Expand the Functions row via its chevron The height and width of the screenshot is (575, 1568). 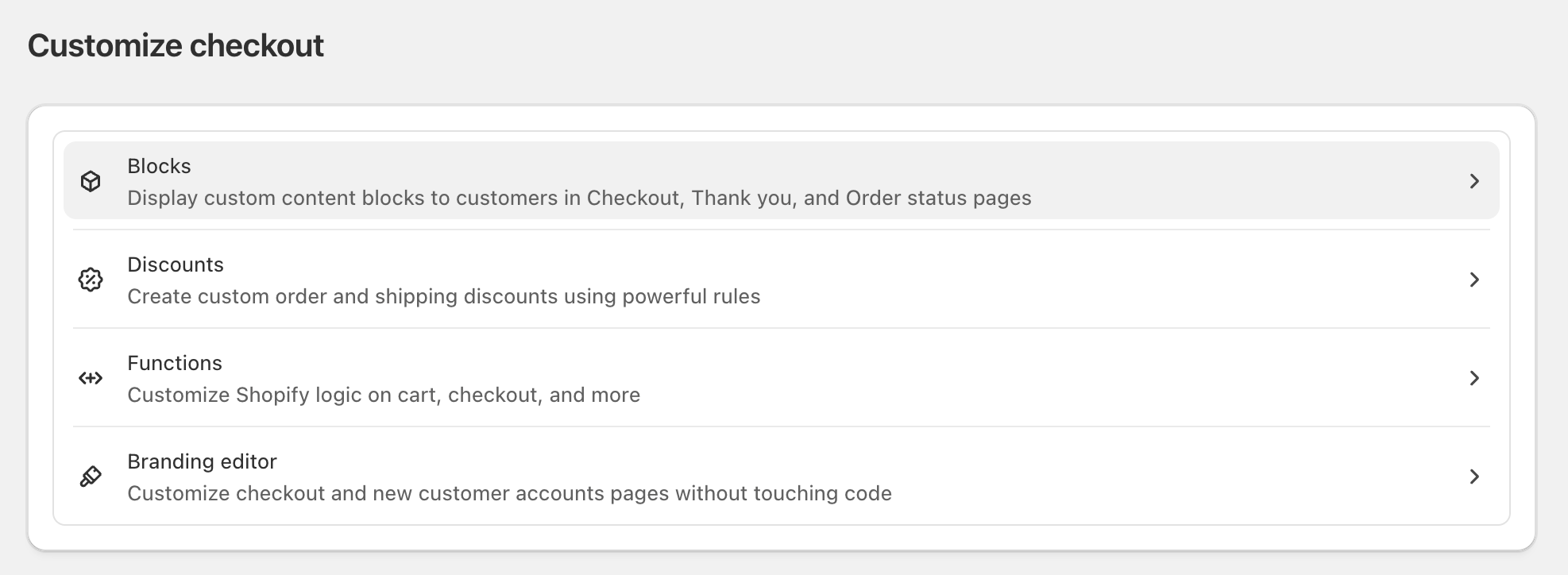[1474, 378]
